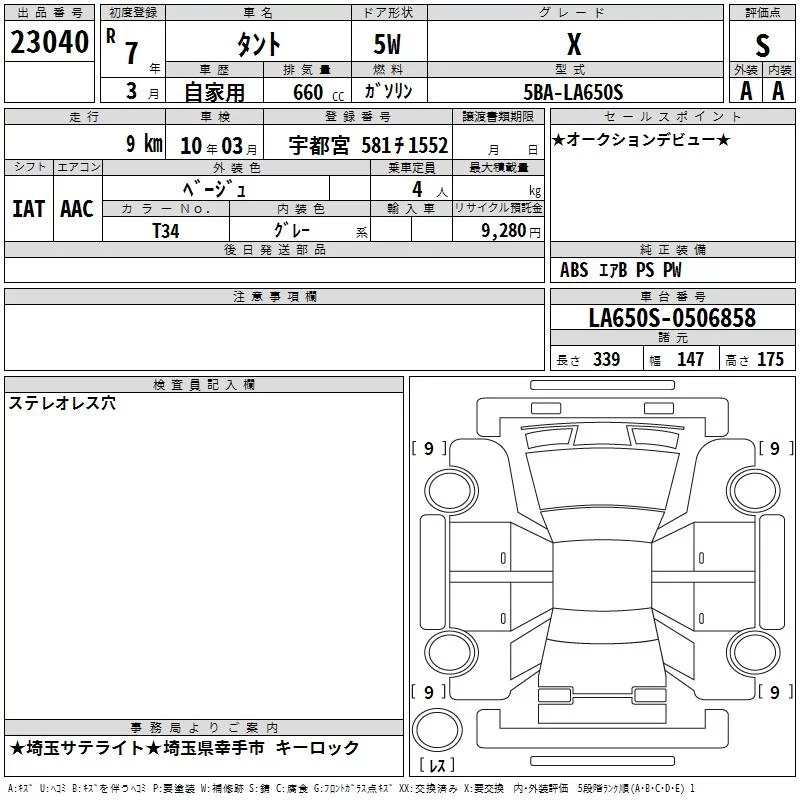Select recycle deposit 9,280円
Screen dimensions: 800x800
(x=511, y=231)
